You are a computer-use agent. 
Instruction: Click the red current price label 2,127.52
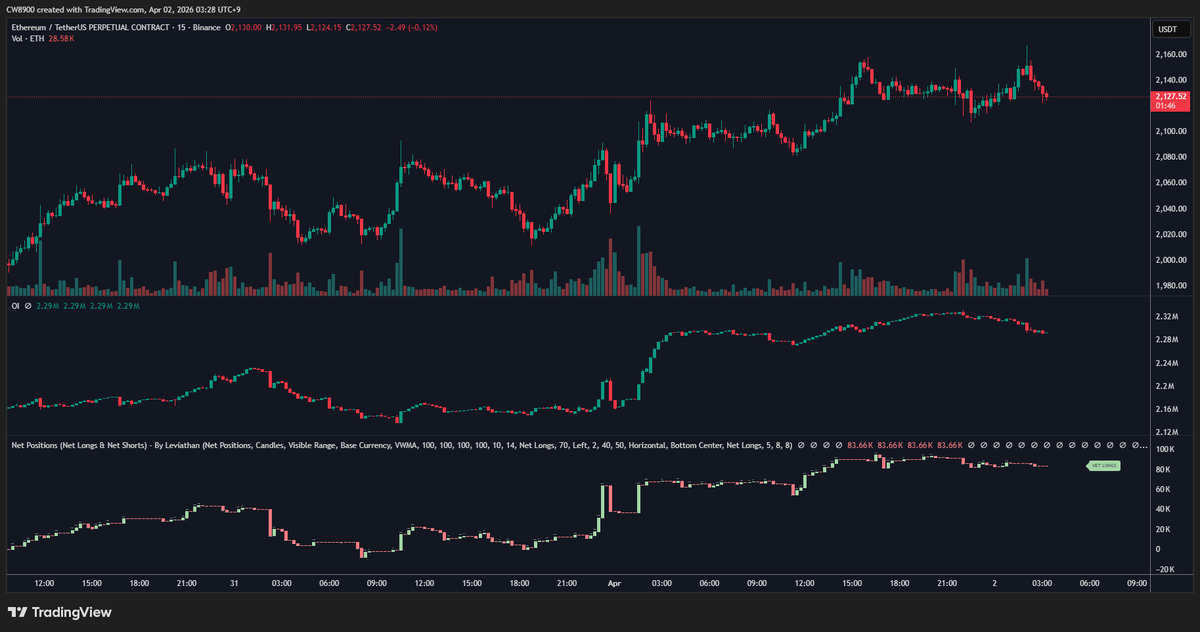click(x=1169, y=97)
